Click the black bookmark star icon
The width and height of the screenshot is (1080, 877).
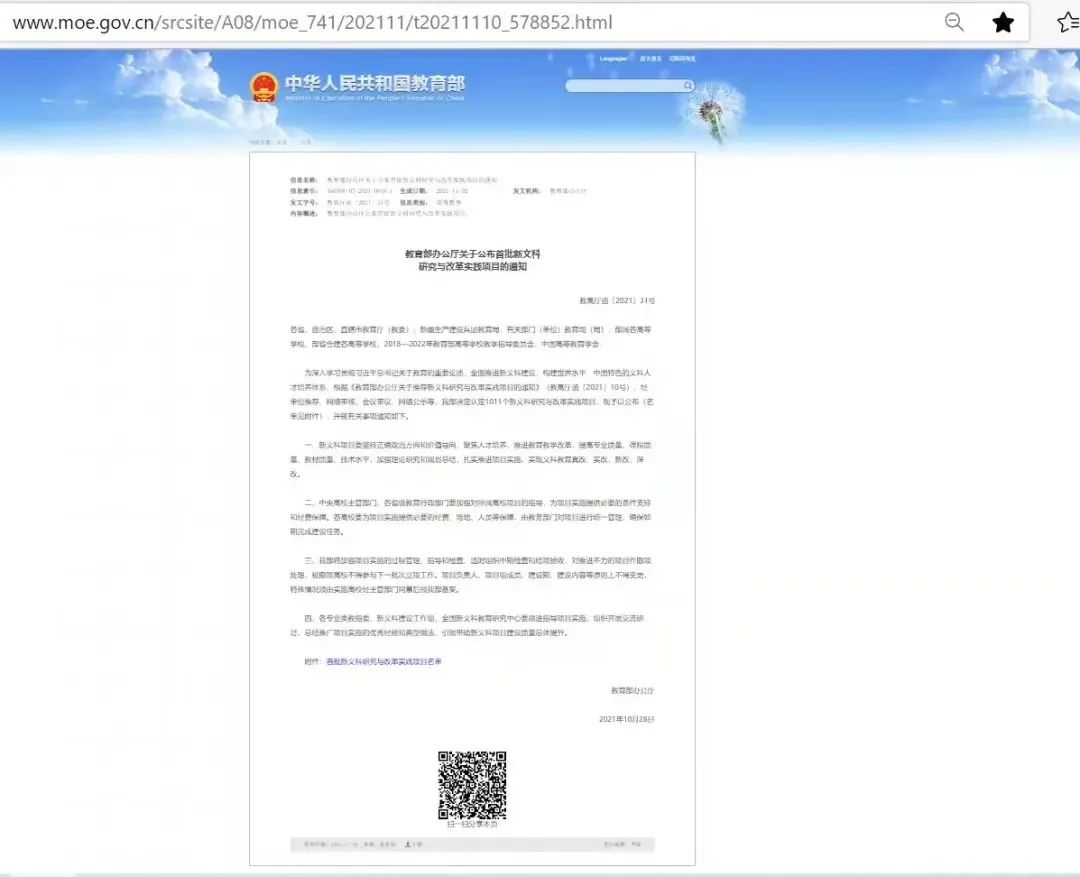click(1002, 22)
